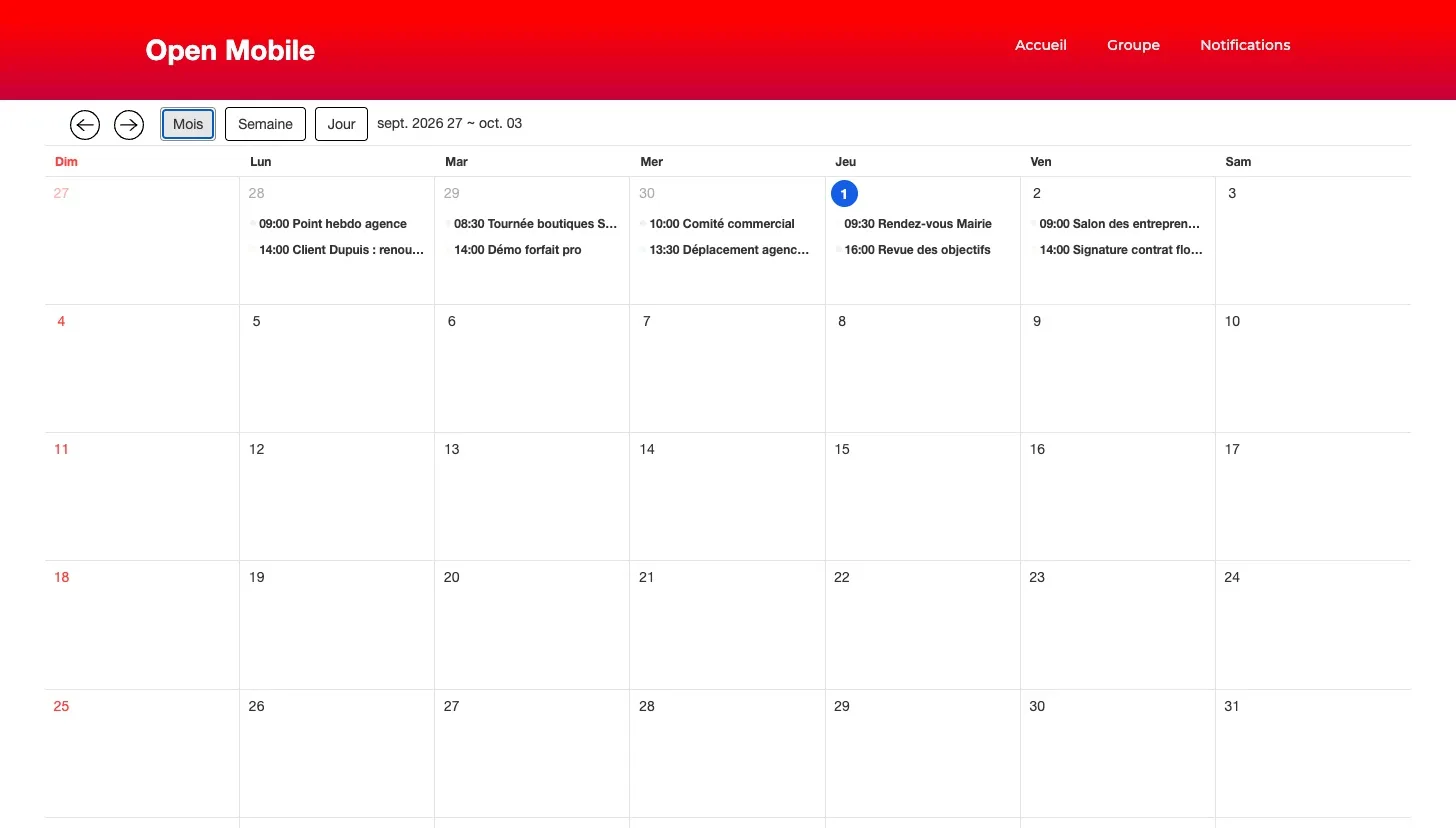Select the date number 12
Screen dimensions: 1456x828
[257, 449]
